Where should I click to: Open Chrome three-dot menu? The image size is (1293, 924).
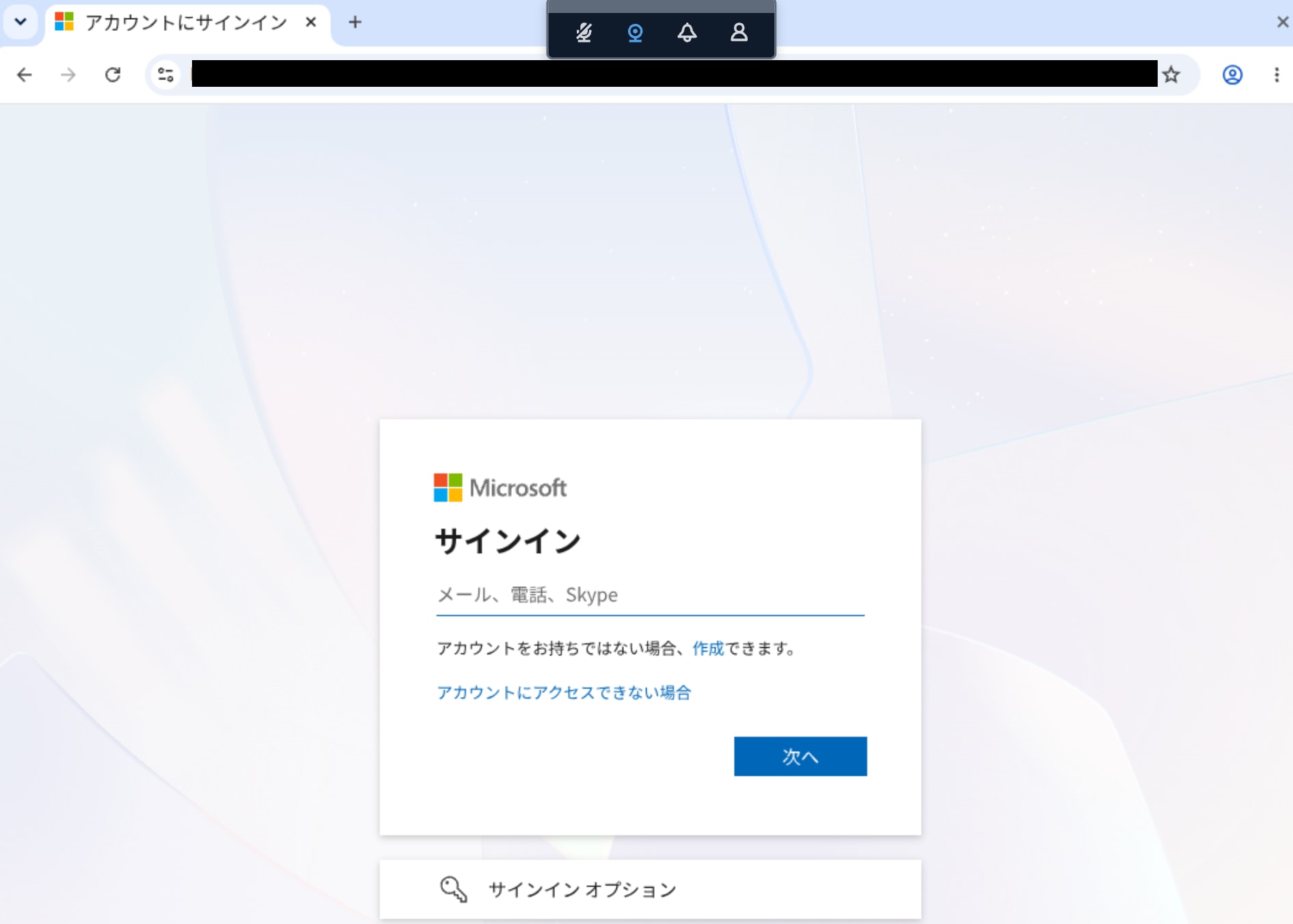coord(1277,74)
